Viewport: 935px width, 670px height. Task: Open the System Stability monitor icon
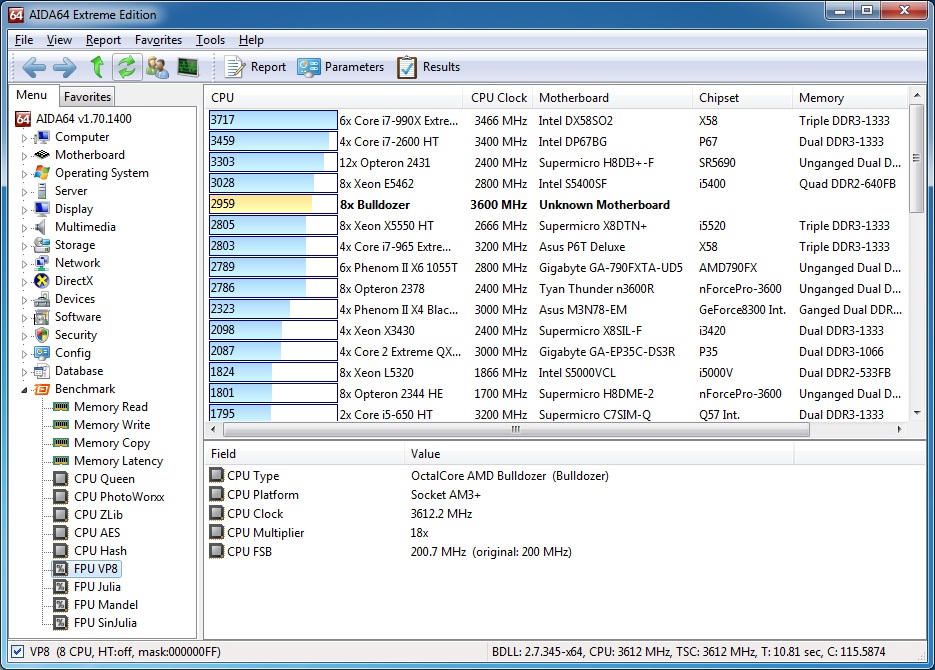pos(188,67)
